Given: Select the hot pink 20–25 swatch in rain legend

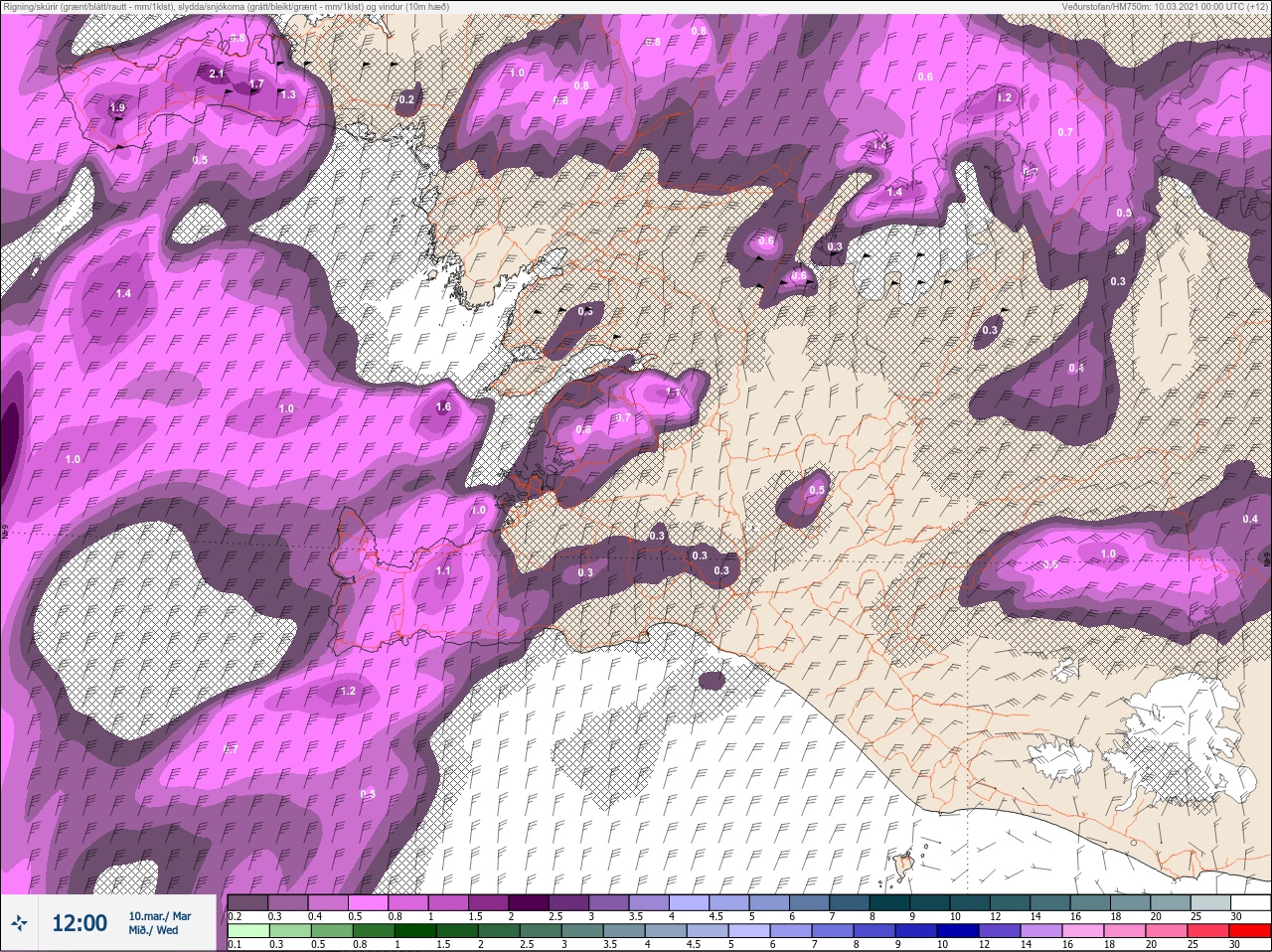Looking at the screenshot, I should click(x=1166, y=932).
